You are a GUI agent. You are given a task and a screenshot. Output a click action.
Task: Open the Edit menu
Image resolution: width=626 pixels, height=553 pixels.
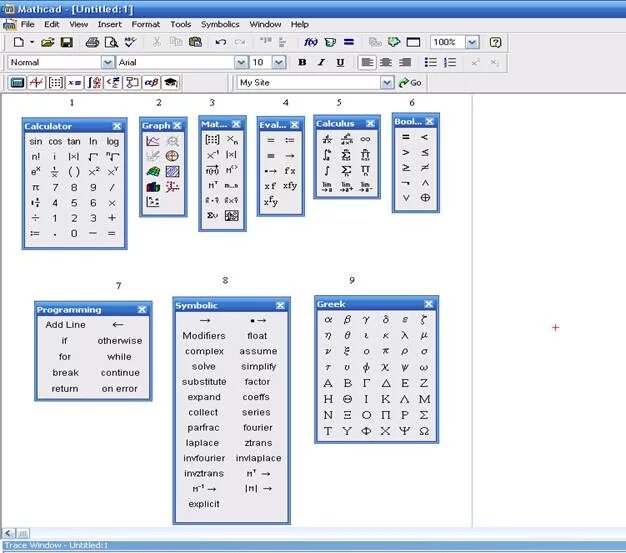52,24
